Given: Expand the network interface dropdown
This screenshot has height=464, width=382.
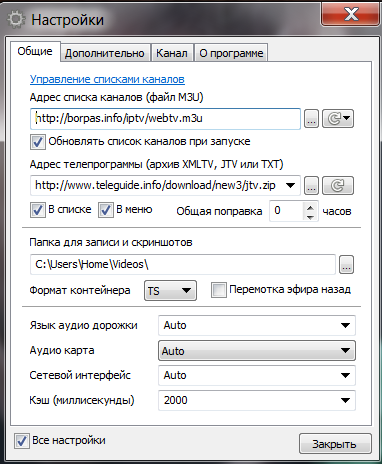Looking at the screenshot, I should 257,375.
